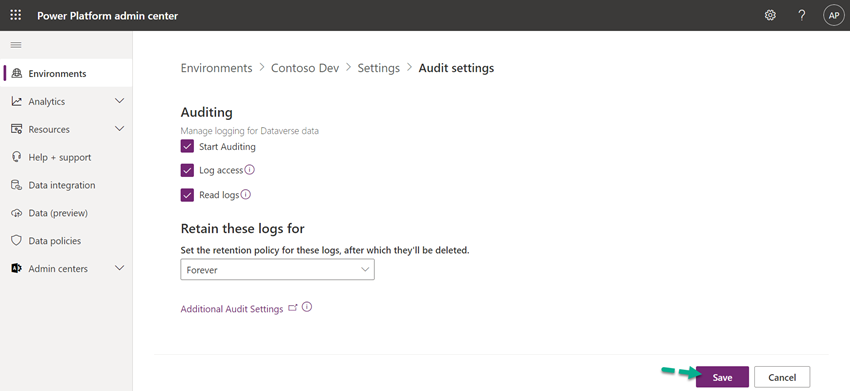The width and height of the screenshot is (850, 391).
Task: Click the Resources sidebar icon
Action: click(x=17, y=129)
